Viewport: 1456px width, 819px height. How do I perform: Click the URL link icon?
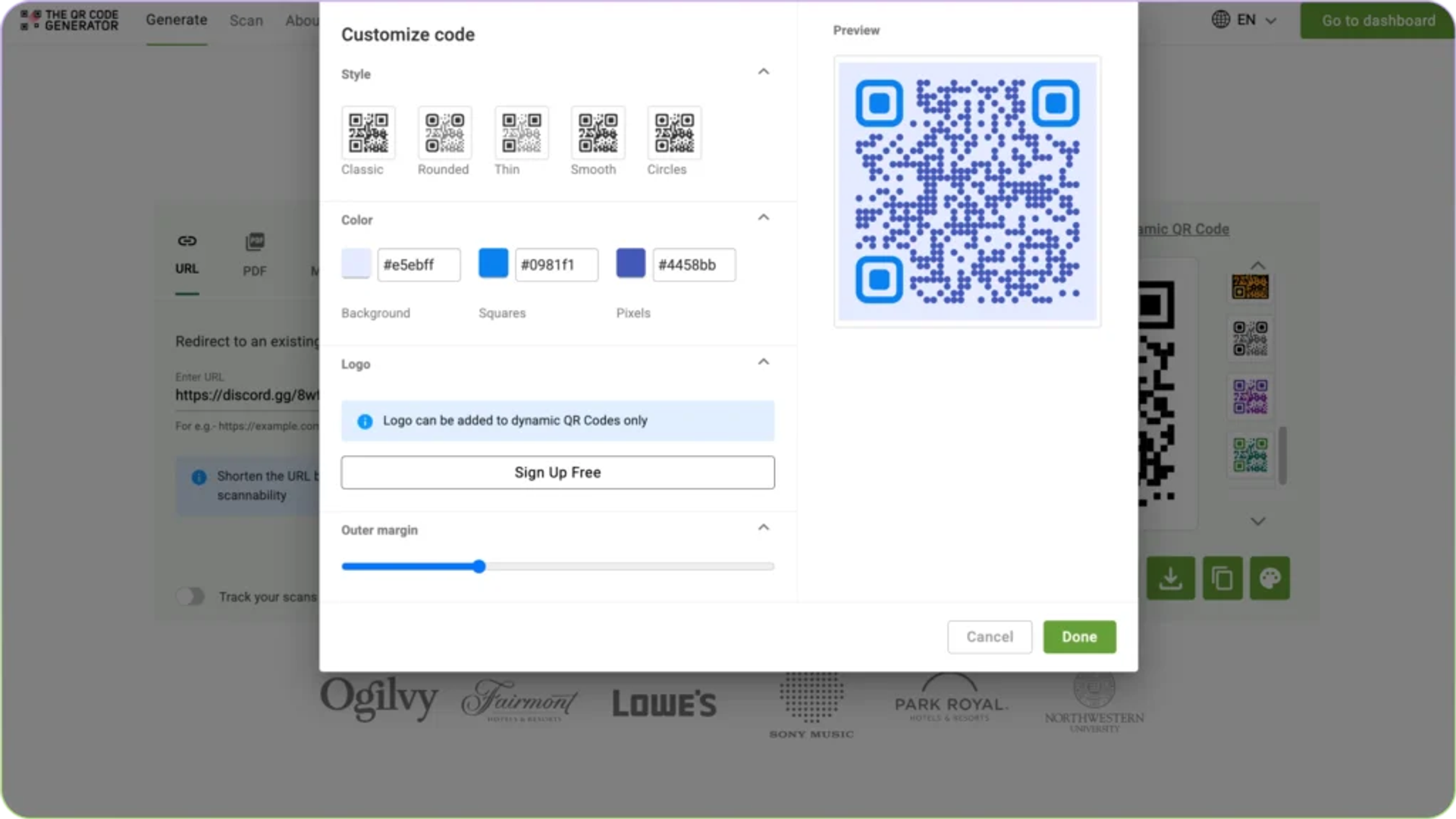(187, 241)
